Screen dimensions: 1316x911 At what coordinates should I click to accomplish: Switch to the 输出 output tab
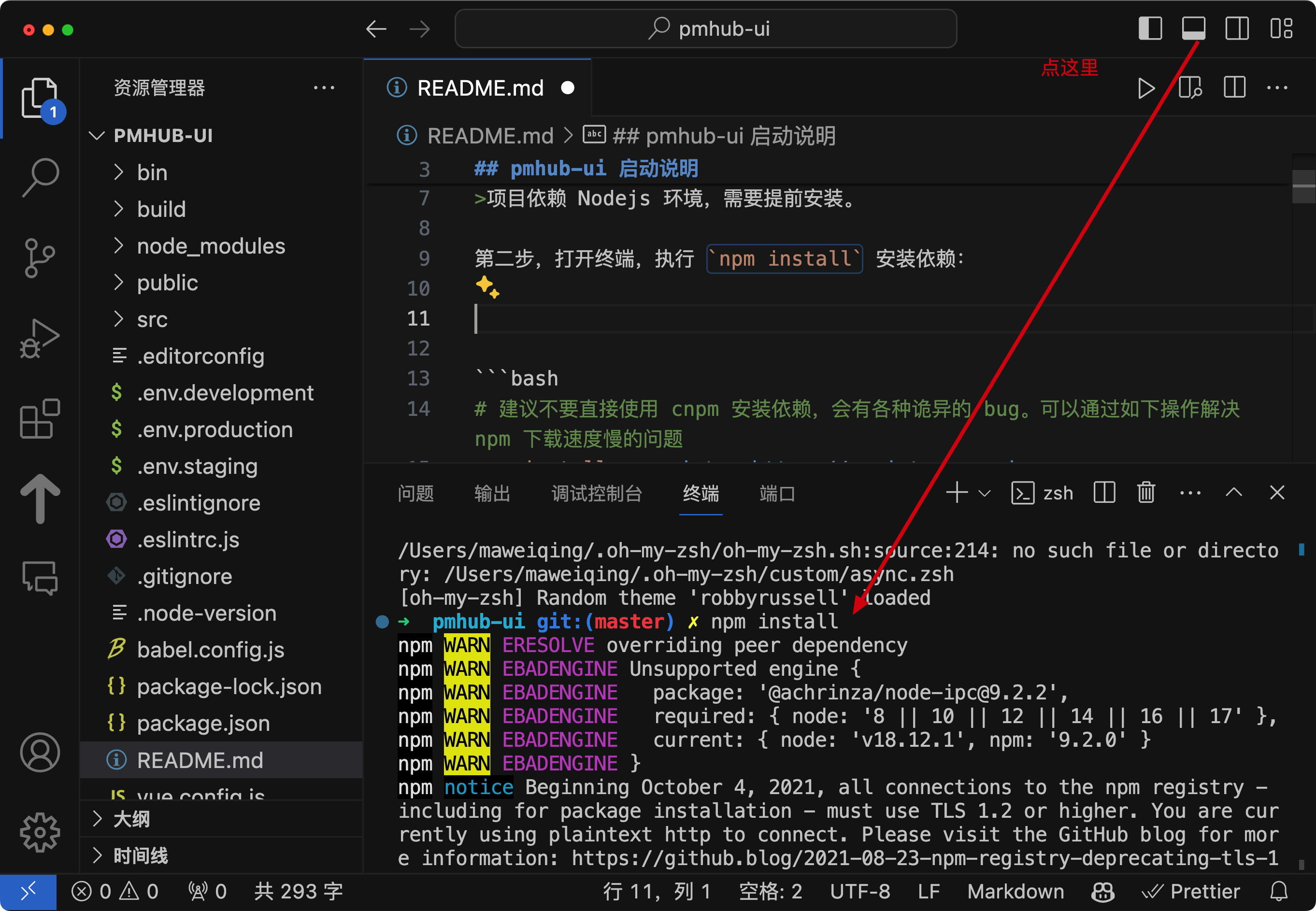click(492, 493)
